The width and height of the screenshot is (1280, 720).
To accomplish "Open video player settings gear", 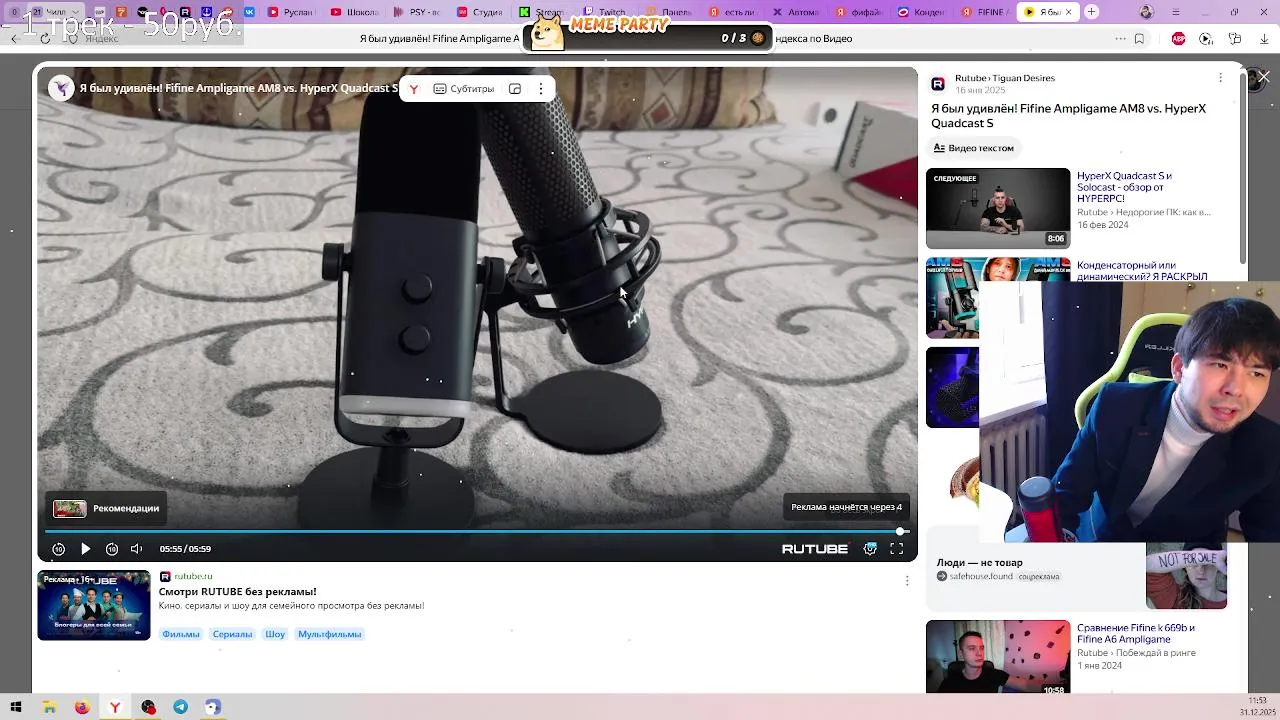I will 870,549.
